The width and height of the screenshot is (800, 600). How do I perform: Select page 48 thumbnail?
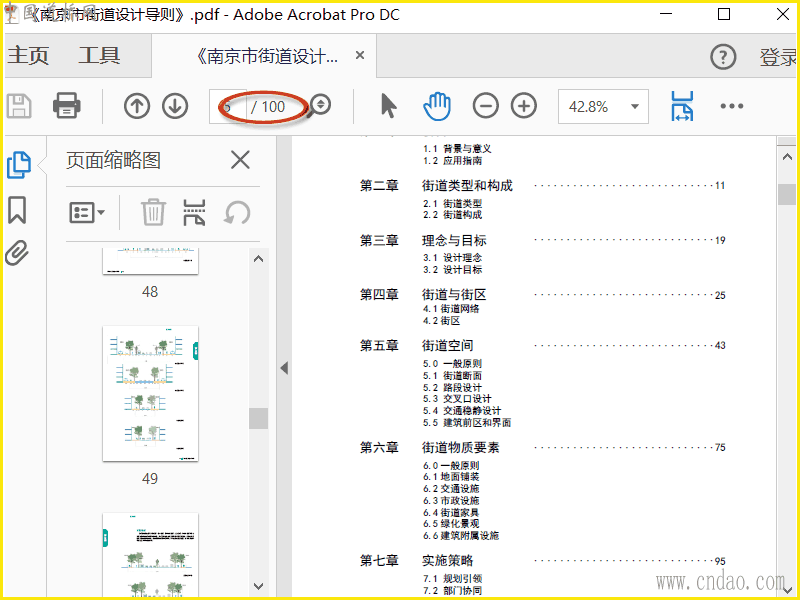click(151, 261)
